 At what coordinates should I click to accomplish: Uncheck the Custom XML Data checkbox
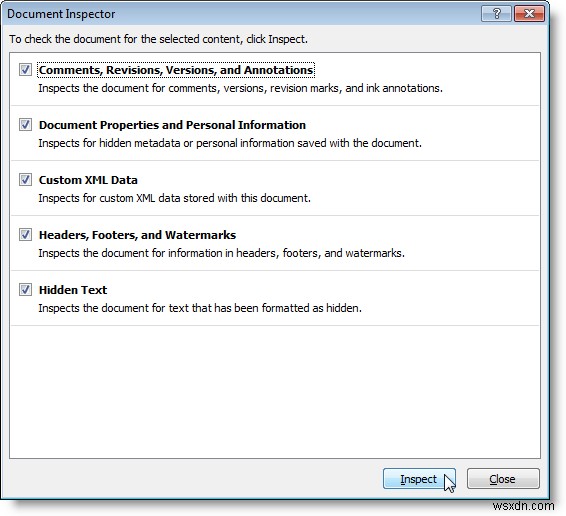(x=25, y=179)
